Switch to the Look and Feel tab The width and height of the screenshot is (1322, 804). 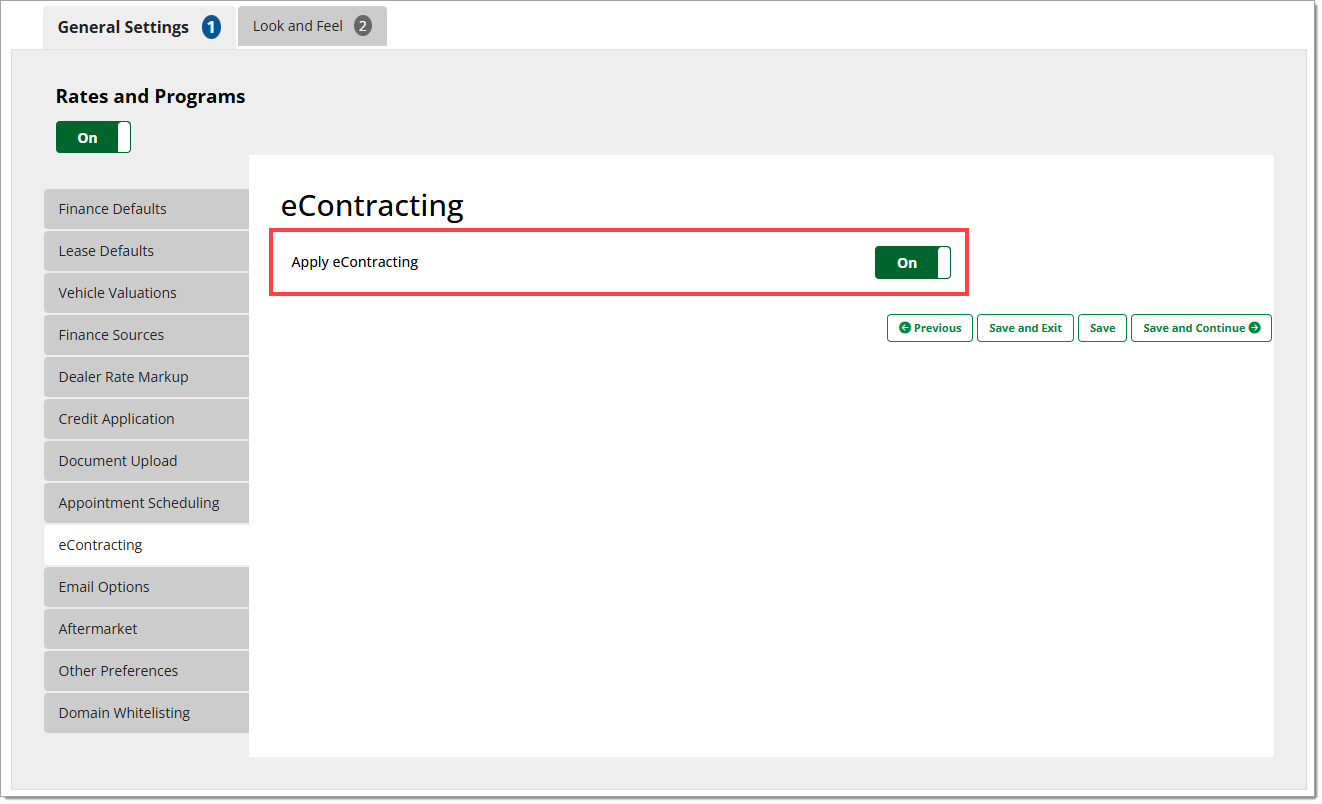311,27
